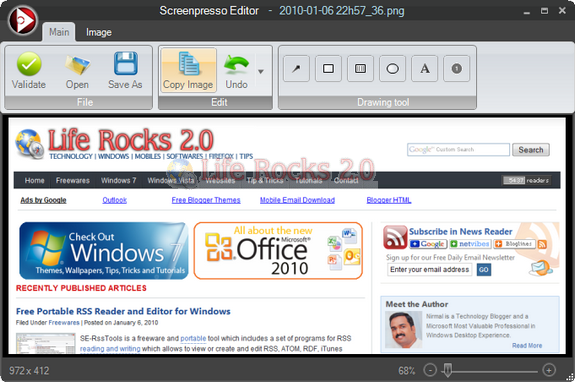Click the zoom slider handle
This screenshot has height=382, width=575.
pyautogui.click(x=447, y=370)
